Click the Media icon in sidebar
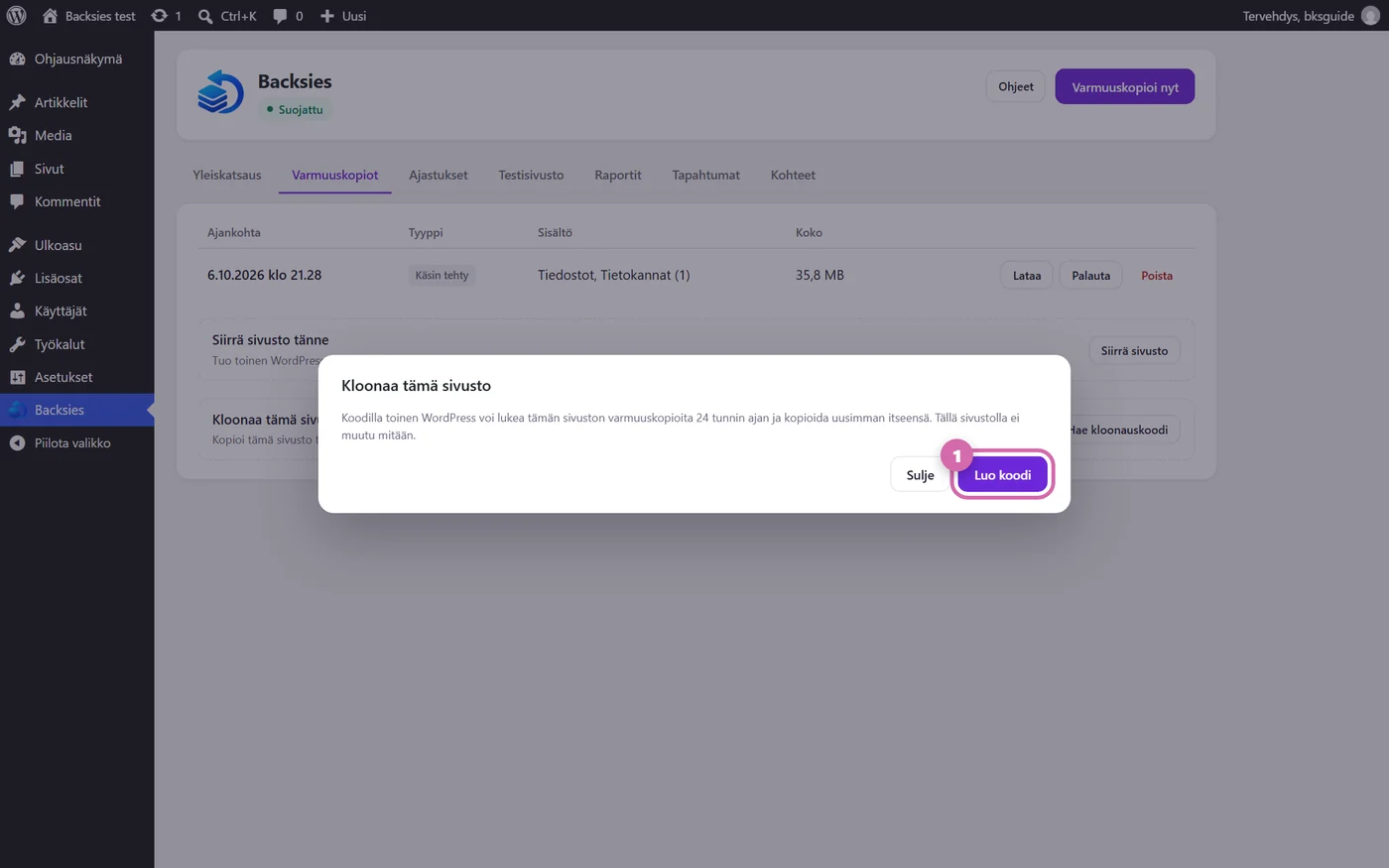This screenshot has height=868, width=1389. click(17, 135)
